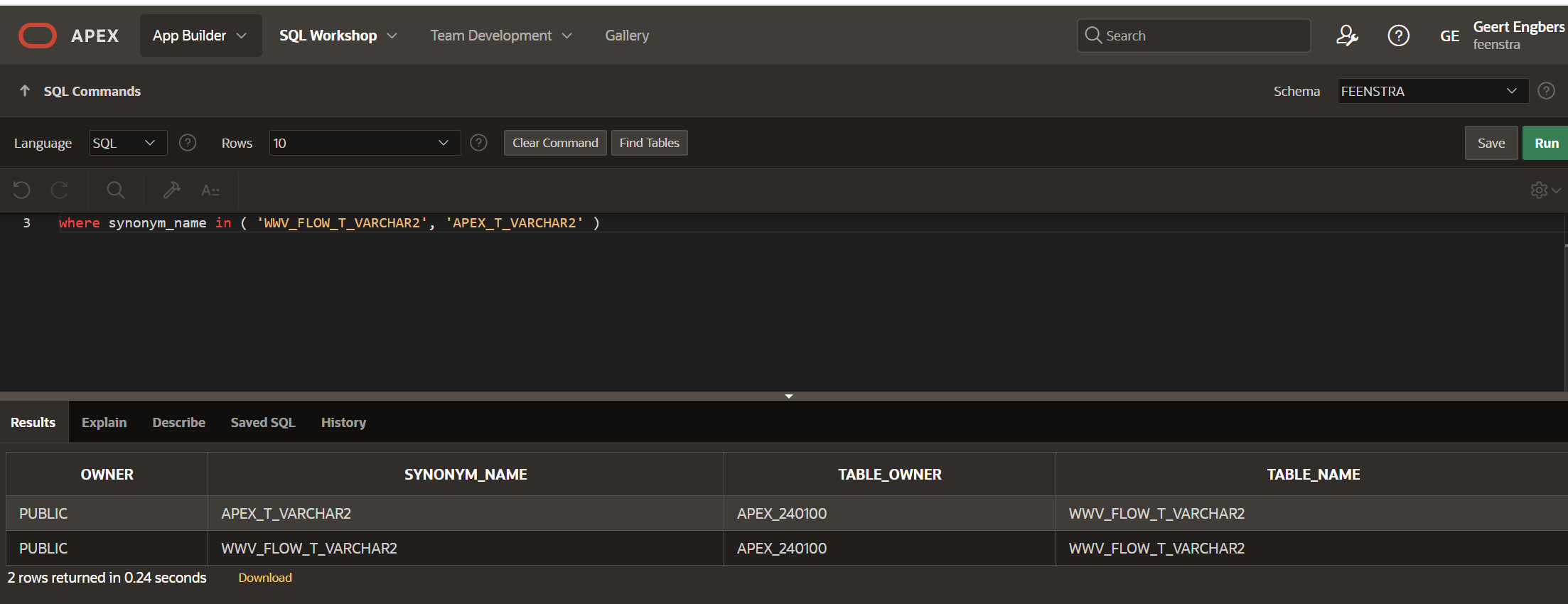This screenshot has height=604, width=1568.
Task: Click the TABLE_NAME column header
Action: coord(1313,474)
